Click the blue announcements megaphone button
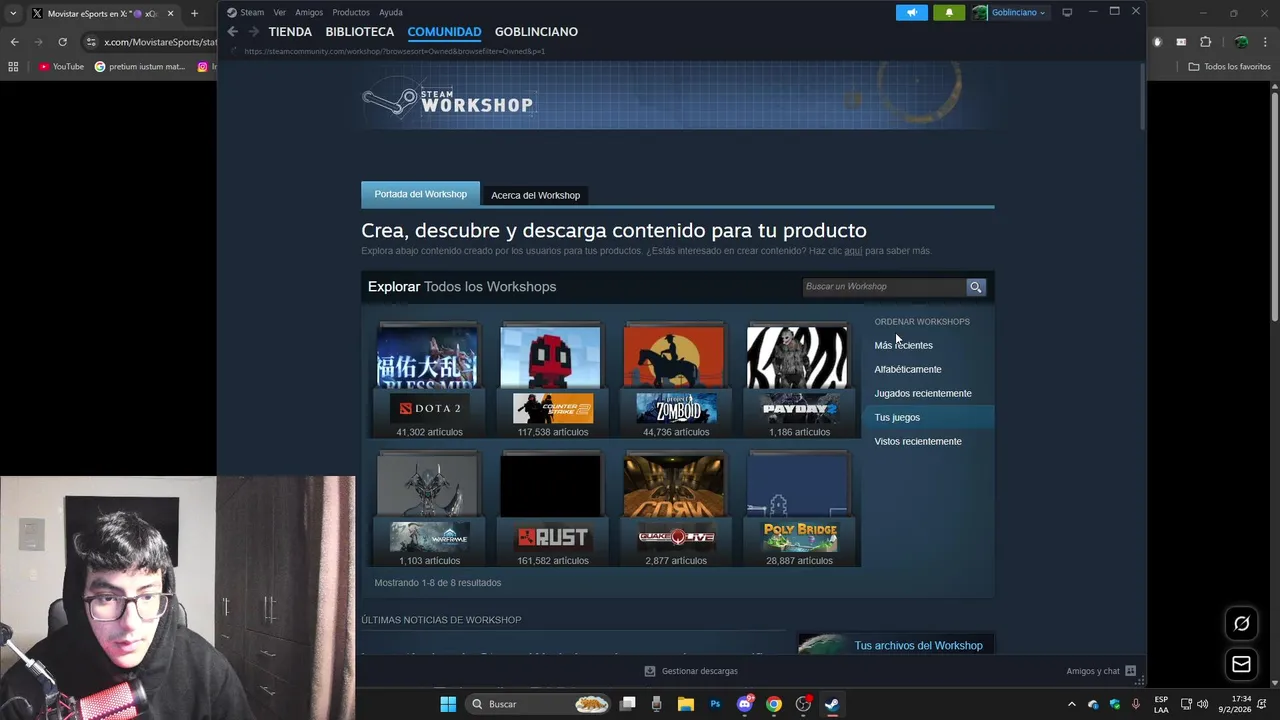Viewport: 1280px width, 720px height. tap(912, 12)
